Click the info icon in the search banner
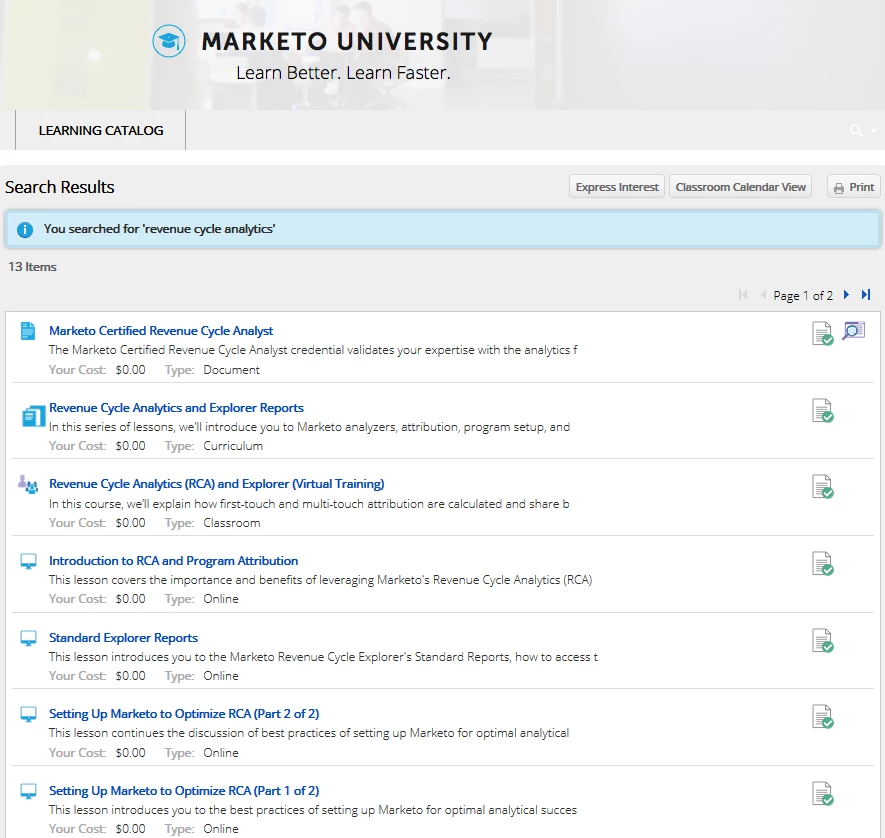Screen dimensions: 885x838 25,230
